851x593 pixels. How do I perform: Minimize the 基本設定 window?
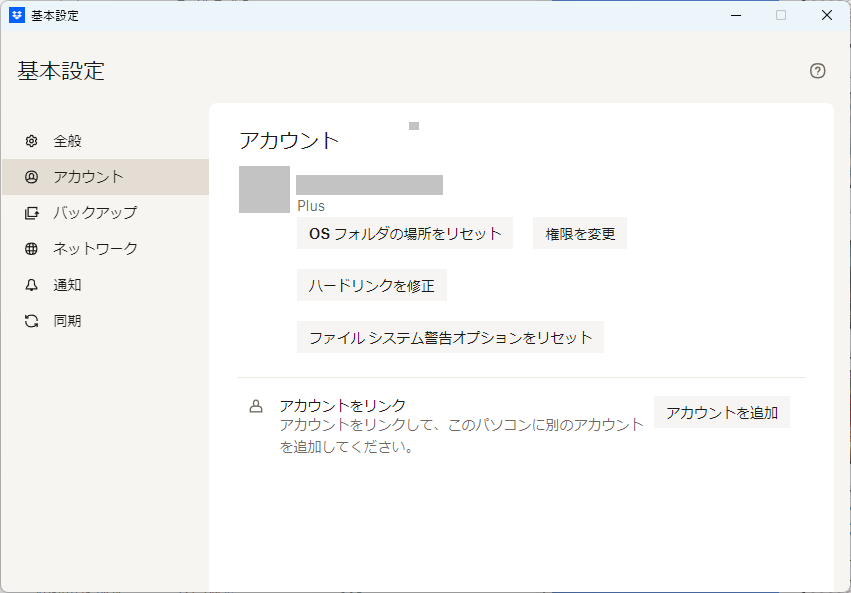click(735, 15)
